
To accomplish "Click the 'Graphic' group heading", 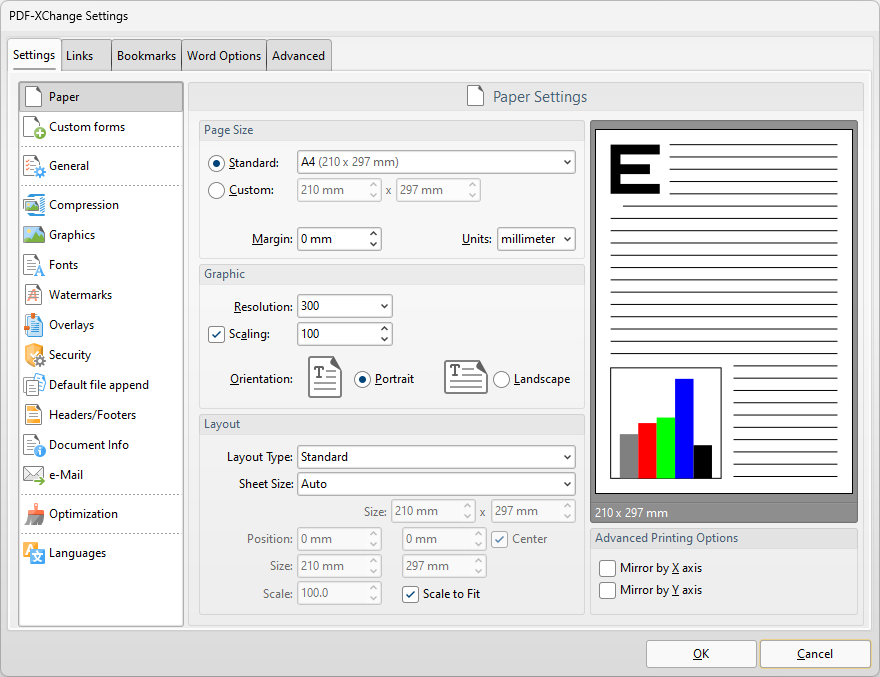I will (224, 275).
